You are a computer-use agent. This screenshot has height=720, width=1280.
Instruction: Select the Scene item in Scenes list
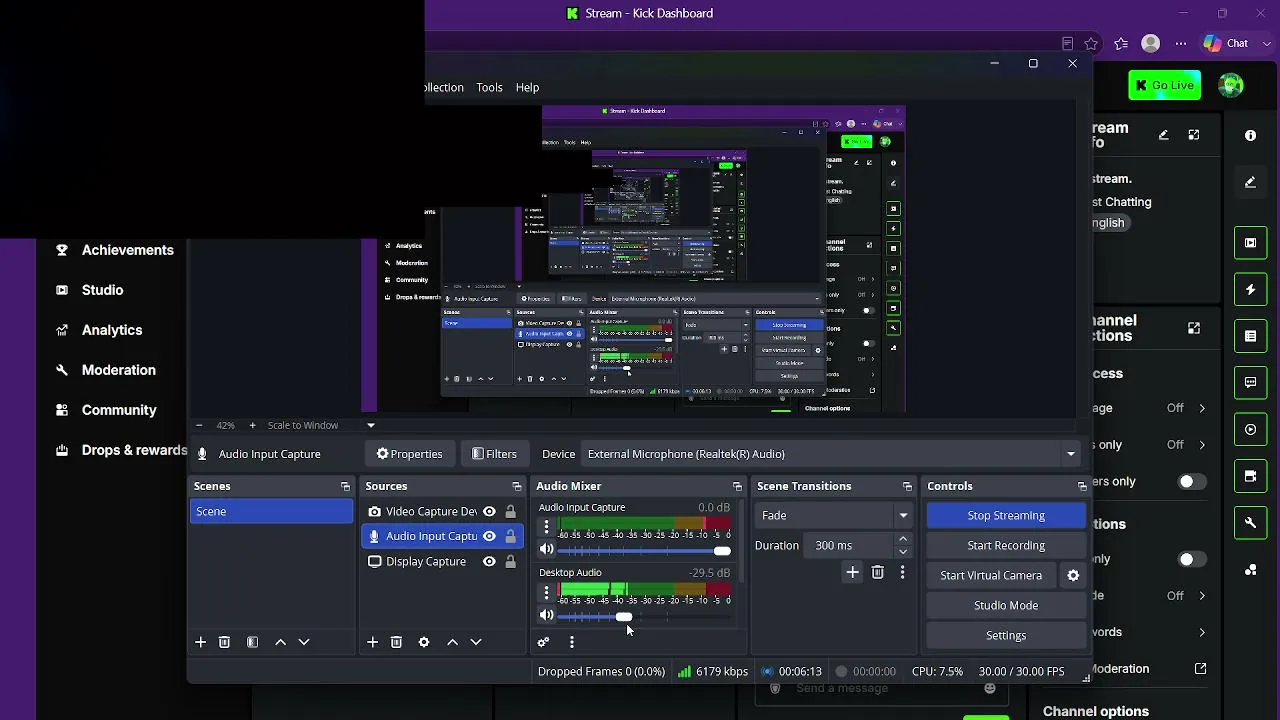coord(271,511)
